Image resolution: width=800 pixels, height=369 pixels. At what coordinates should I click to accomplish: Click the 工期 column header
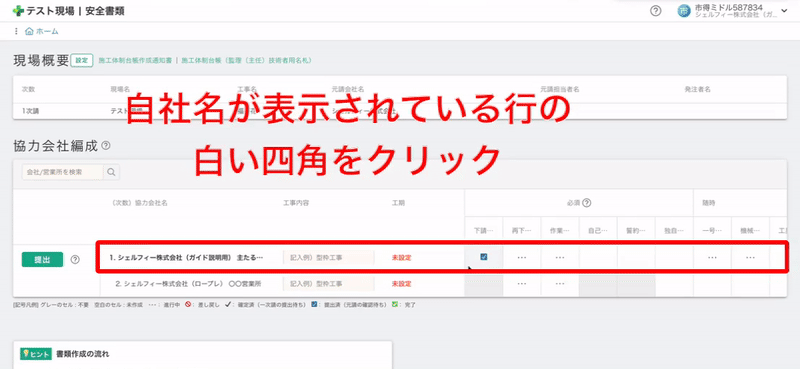(x=397, y=203)
